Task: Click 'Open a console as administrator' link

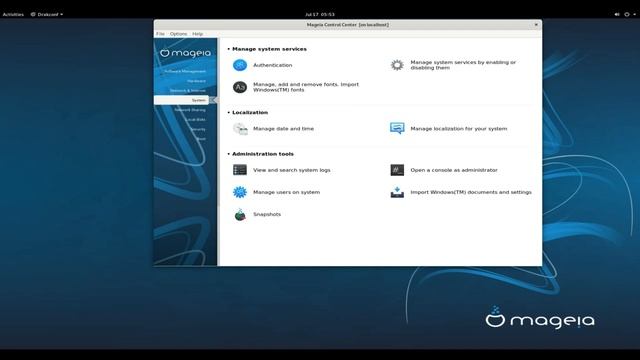Action: pyautogui.click(x=454, y=170)
